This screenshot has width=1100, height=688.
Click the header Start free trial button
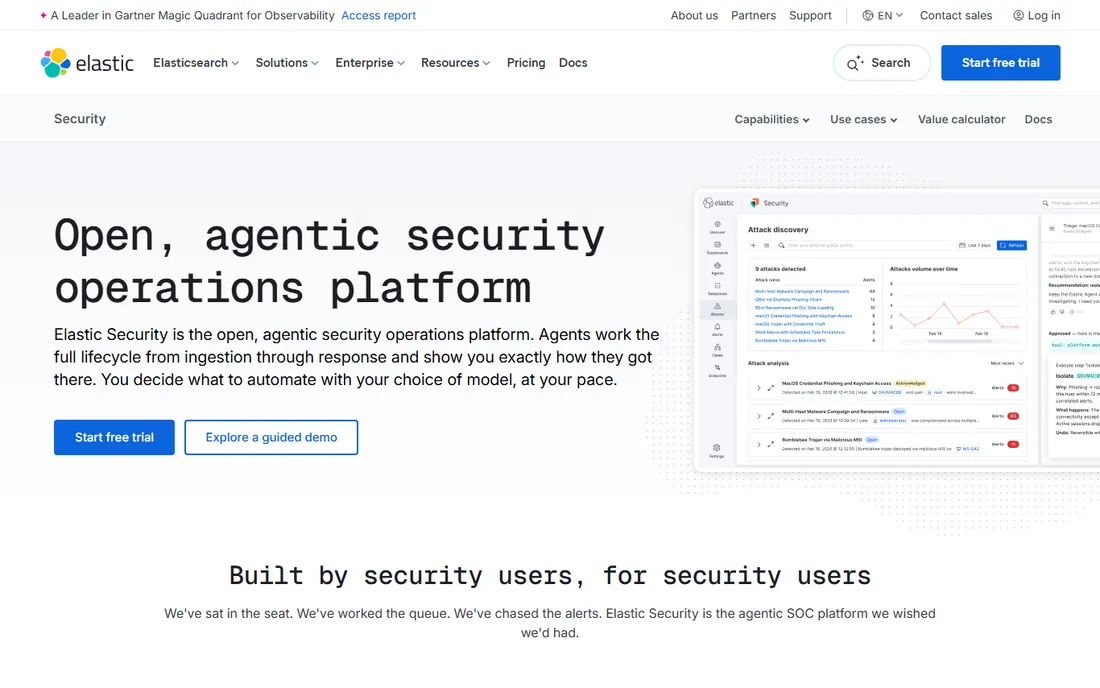tap(1000, 63)
